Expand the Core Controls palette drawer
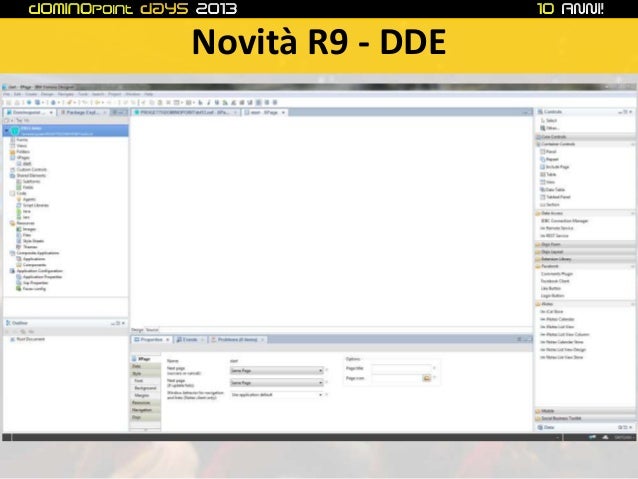 coord(585,137)
